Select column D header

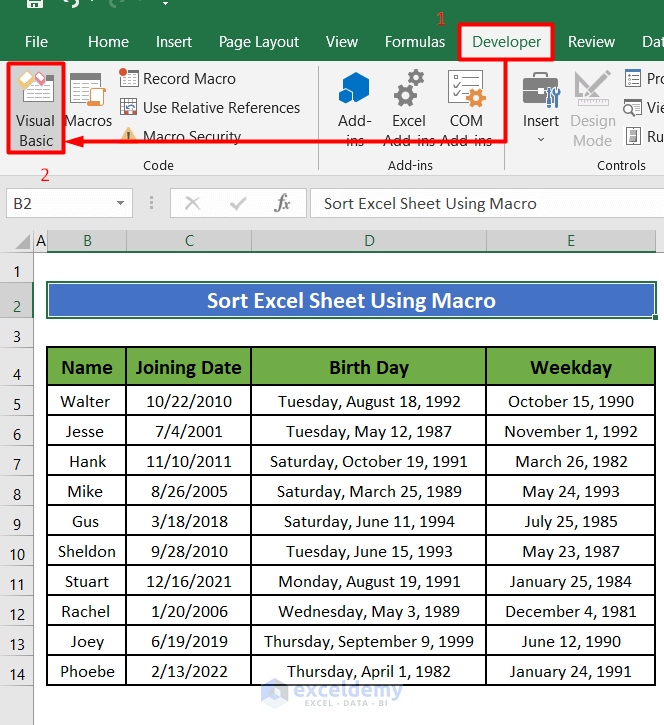click(x=369, y=241)
